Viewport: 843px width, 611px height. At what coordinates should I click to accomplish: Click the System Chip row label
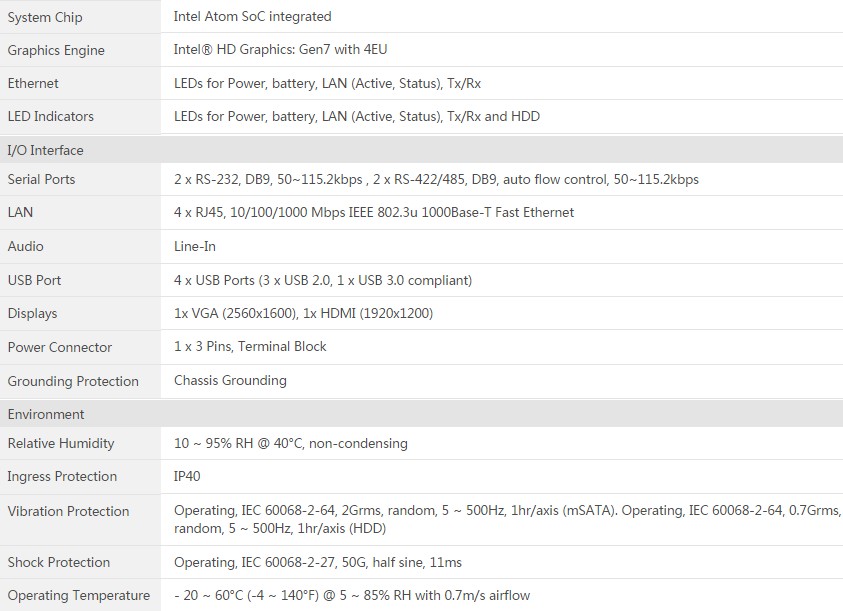(x=45, y=17)
